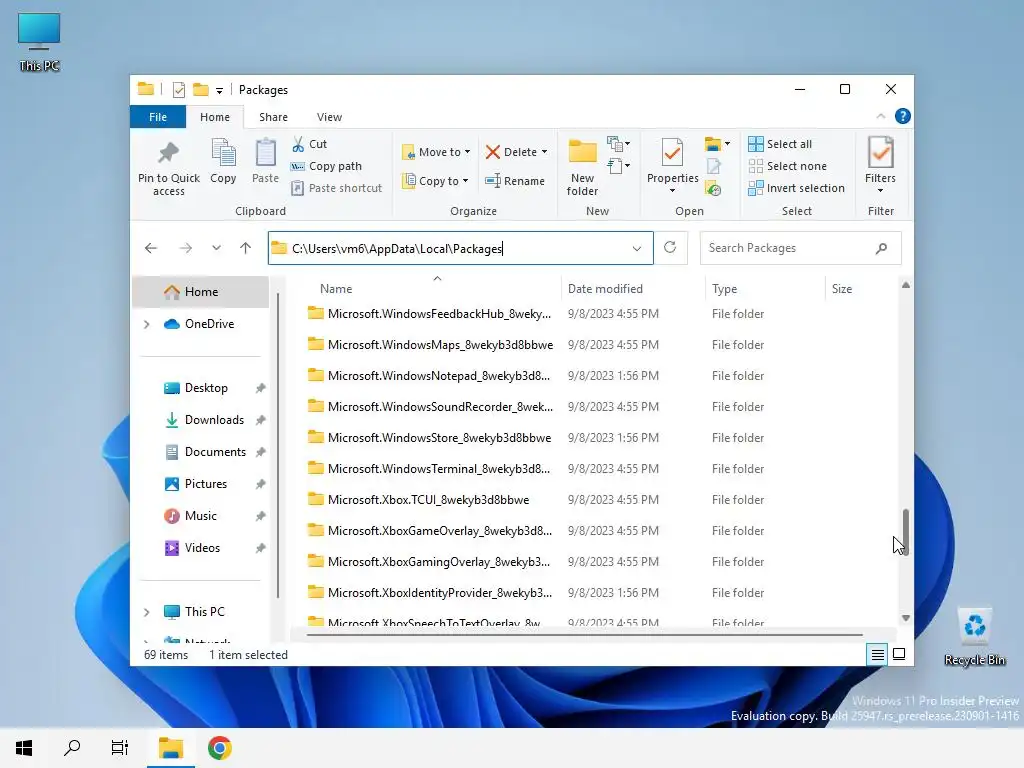The image size is (1024, 768).
Task: Click the horizontal scrollbar in file list
Action: (584, 634)
